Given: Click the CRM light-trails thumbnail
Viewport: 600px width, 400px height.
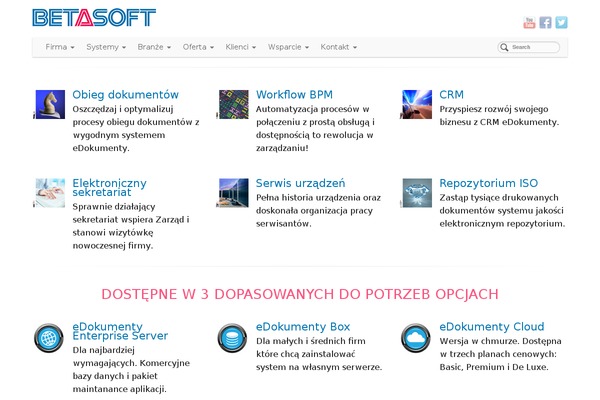Looking at the screenshot, I should (x=417, y=104).
